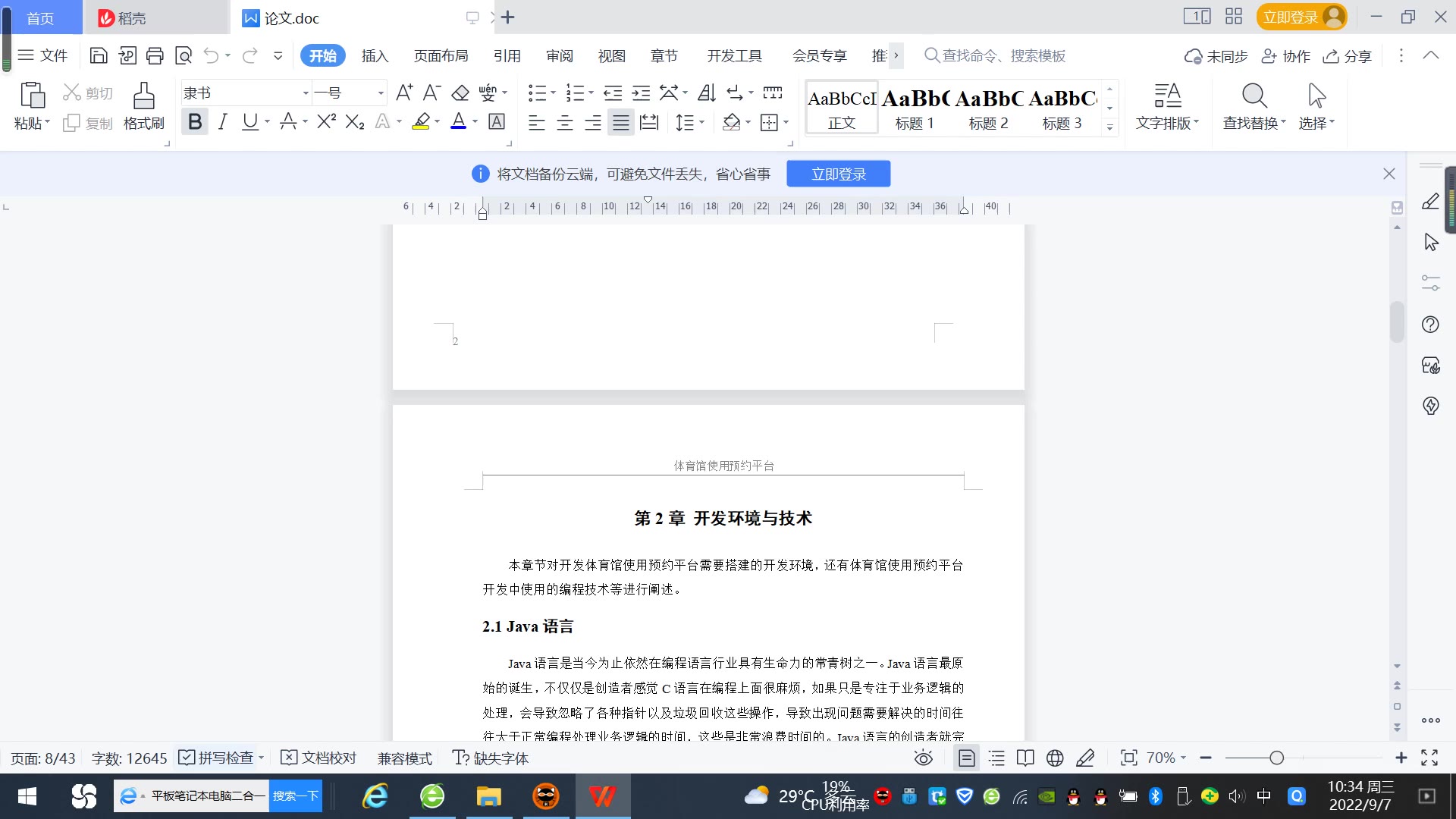Center align text

pyautogui.click(x=565, y=122)
